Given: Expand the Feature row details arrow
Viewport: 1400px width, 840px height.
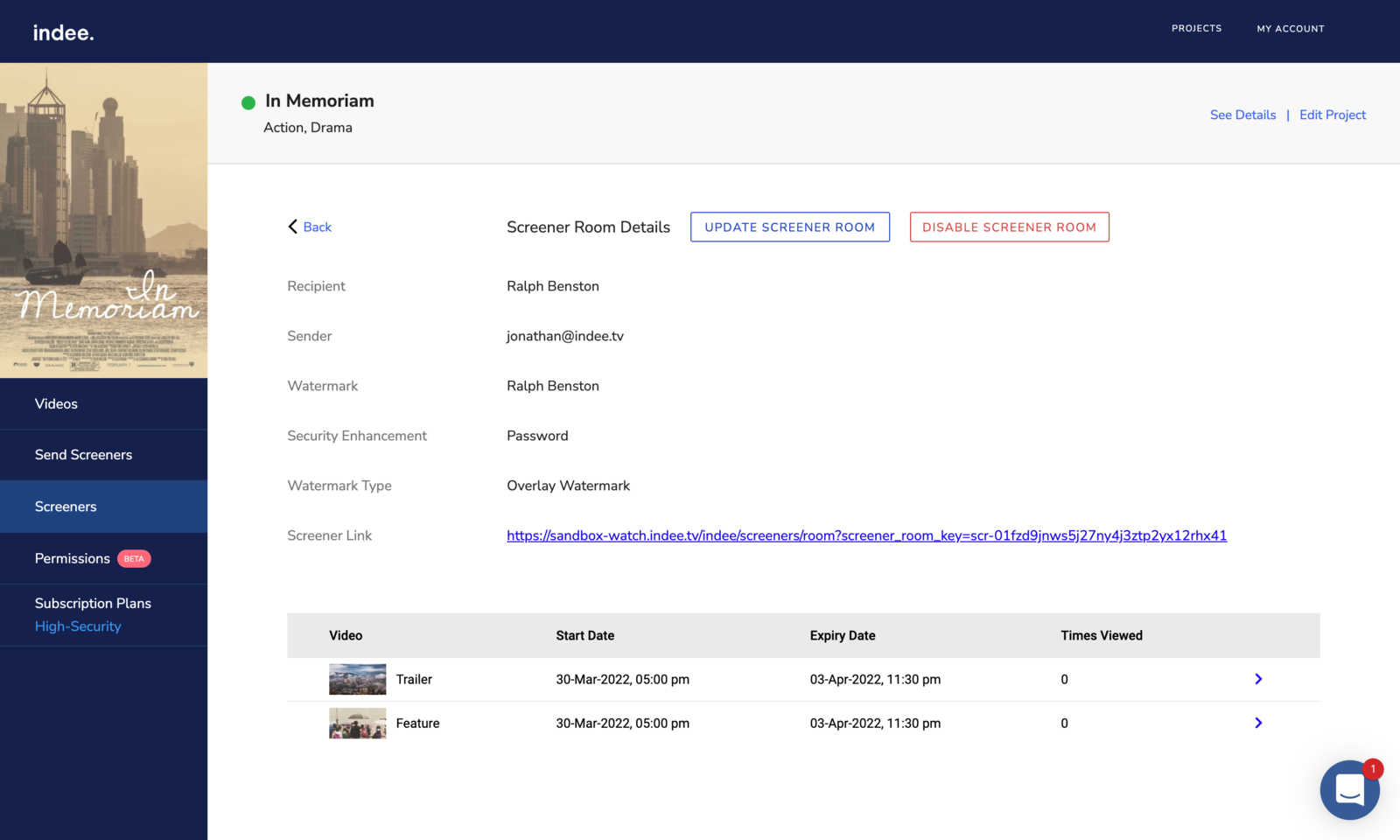Looking at the screenshot, I should (1258, 723).
